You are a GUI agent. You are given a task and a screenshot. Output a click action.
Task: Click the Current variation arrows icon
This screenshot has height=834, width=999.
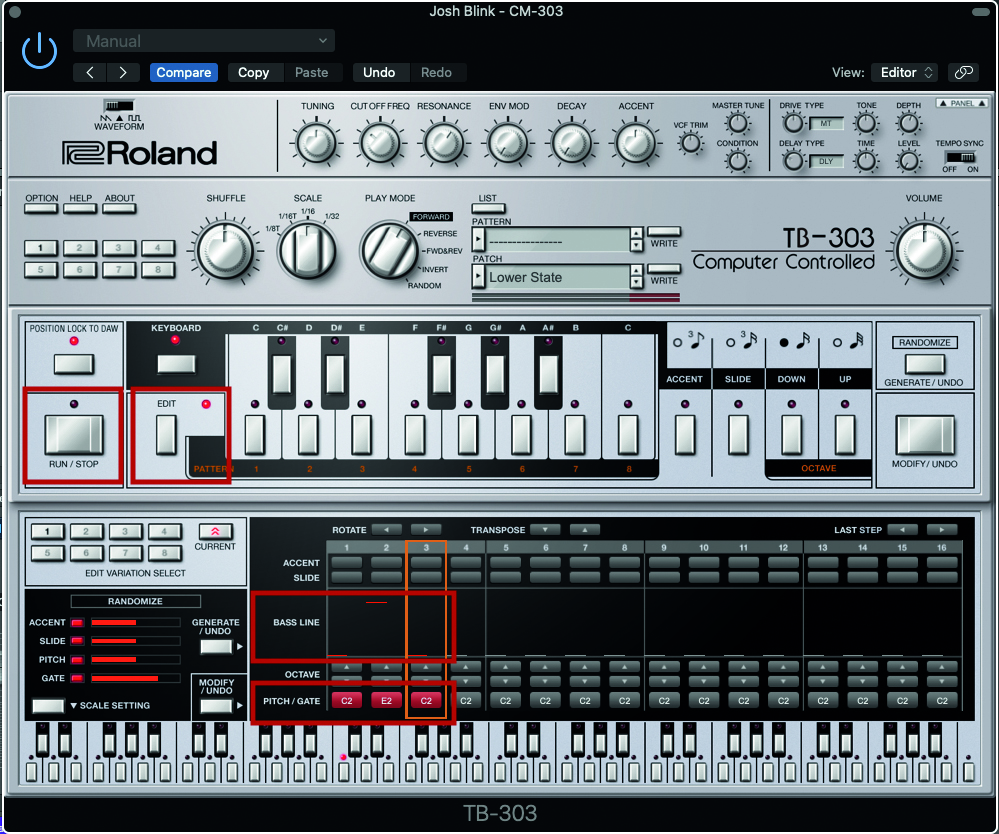(215, 531)
